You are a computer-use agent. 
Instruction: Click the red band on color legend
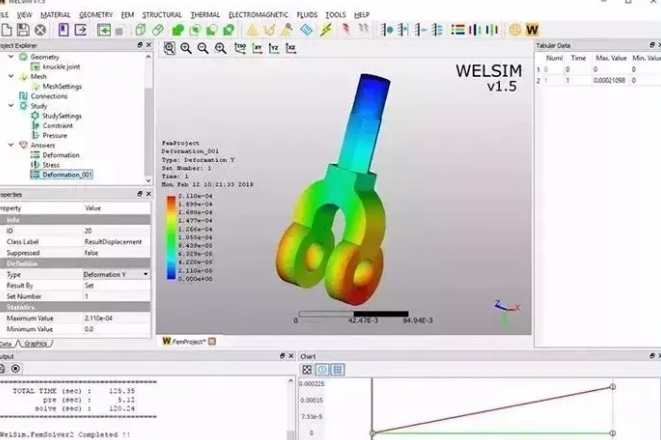pos(171,199)
